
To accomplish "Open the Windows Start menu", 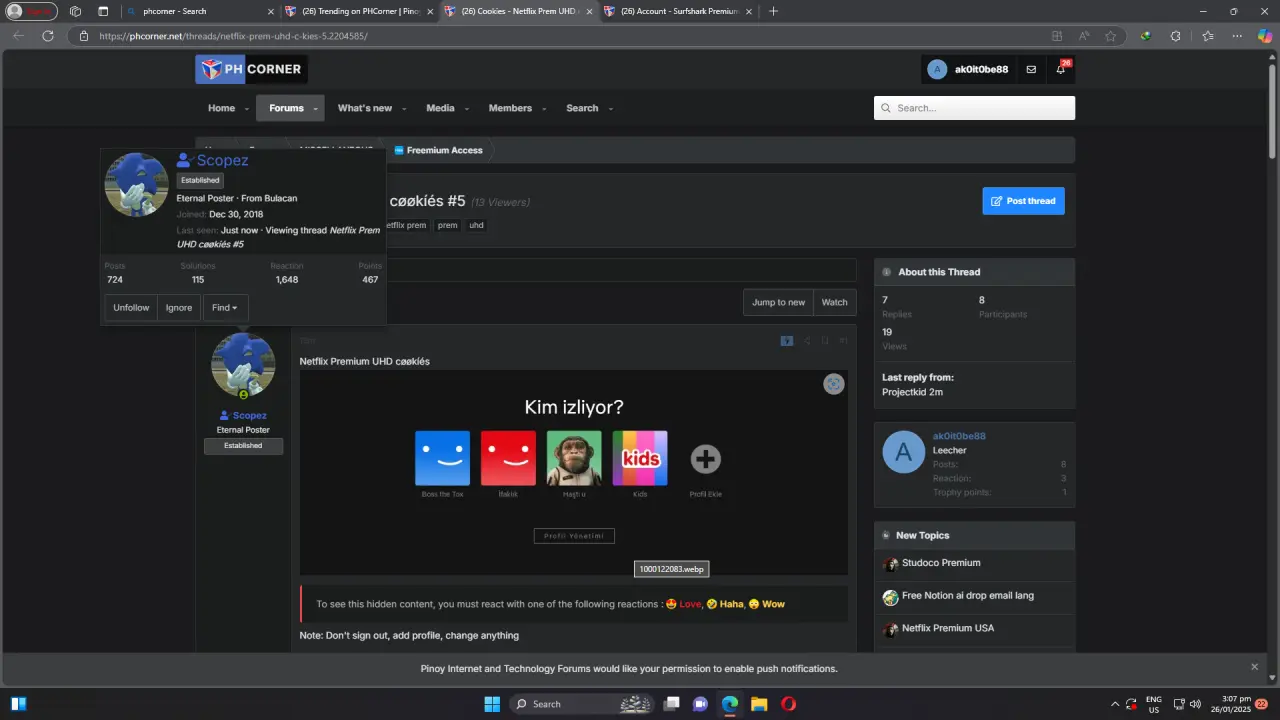I will tap(492, 704).
